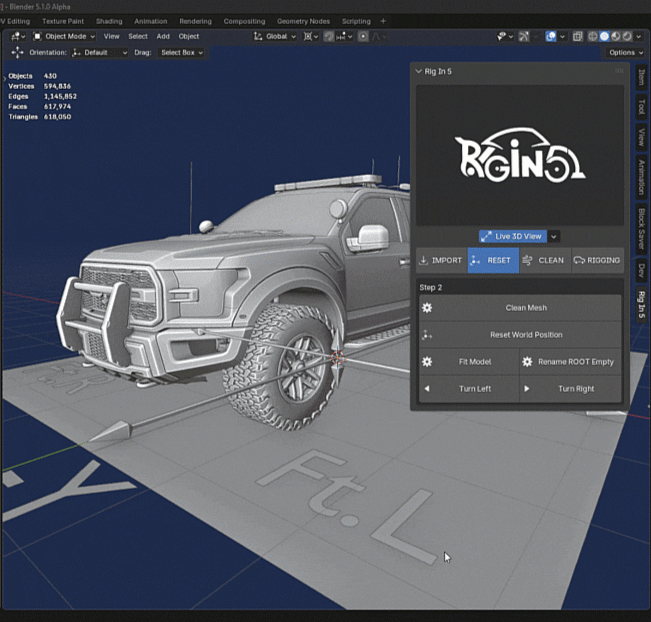Open the View sidebar tab
Image resolution: width=651 pixels, height=622 pixels.
pyautogui.click(x=641, y=137)
